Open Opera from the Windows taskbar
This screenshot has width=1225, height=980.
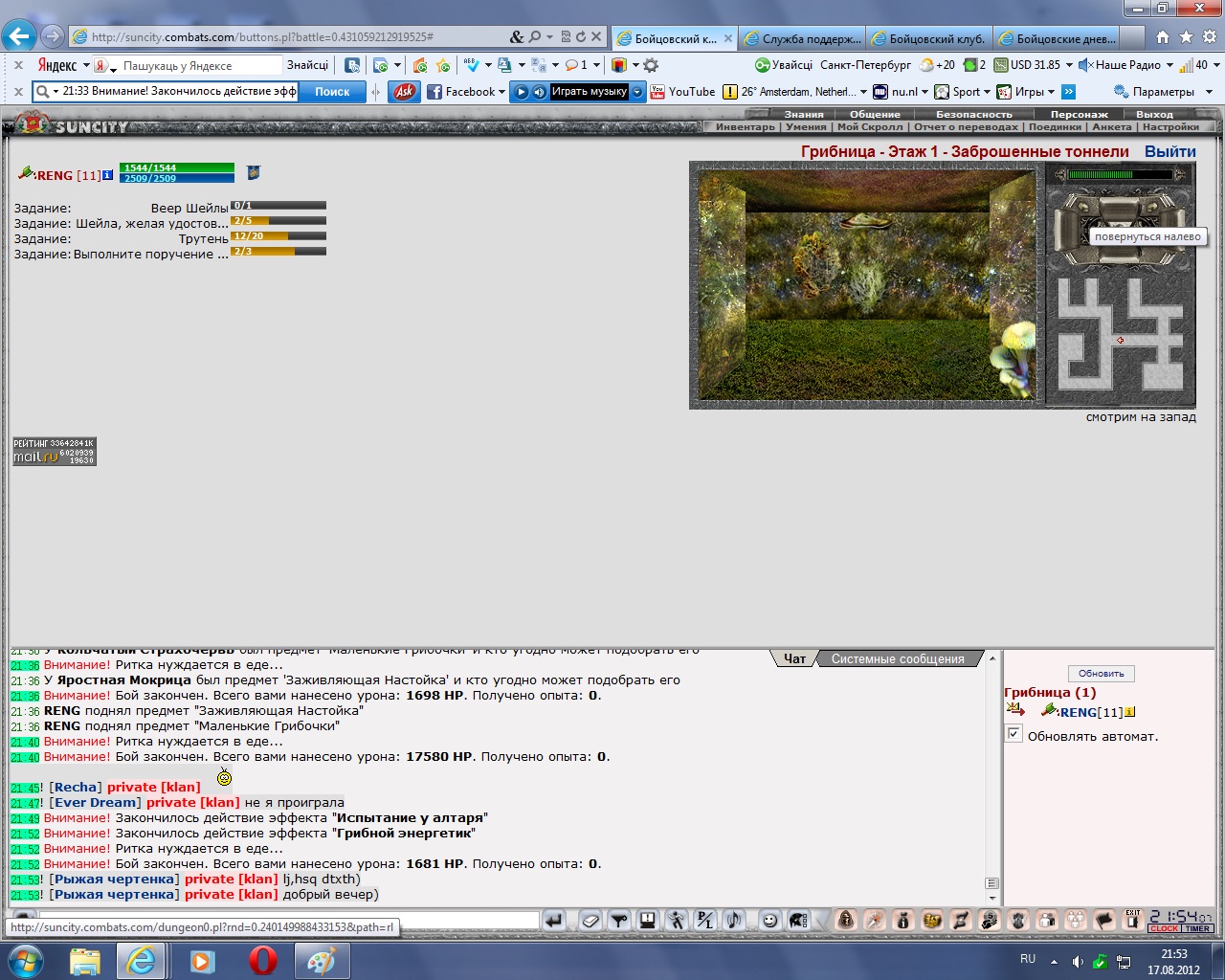[x=262, y=960]
